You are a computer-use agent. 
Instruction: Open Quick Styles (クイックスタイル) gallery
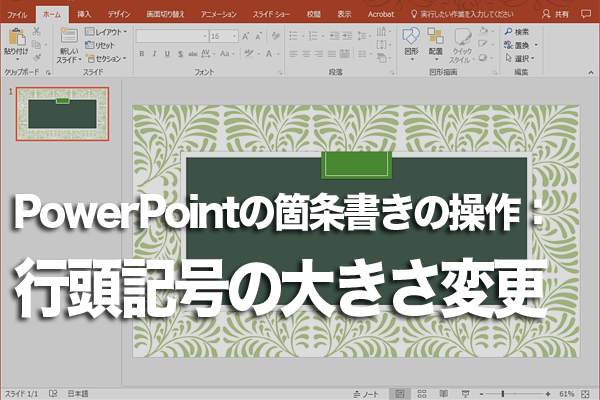tap(462, 46)
